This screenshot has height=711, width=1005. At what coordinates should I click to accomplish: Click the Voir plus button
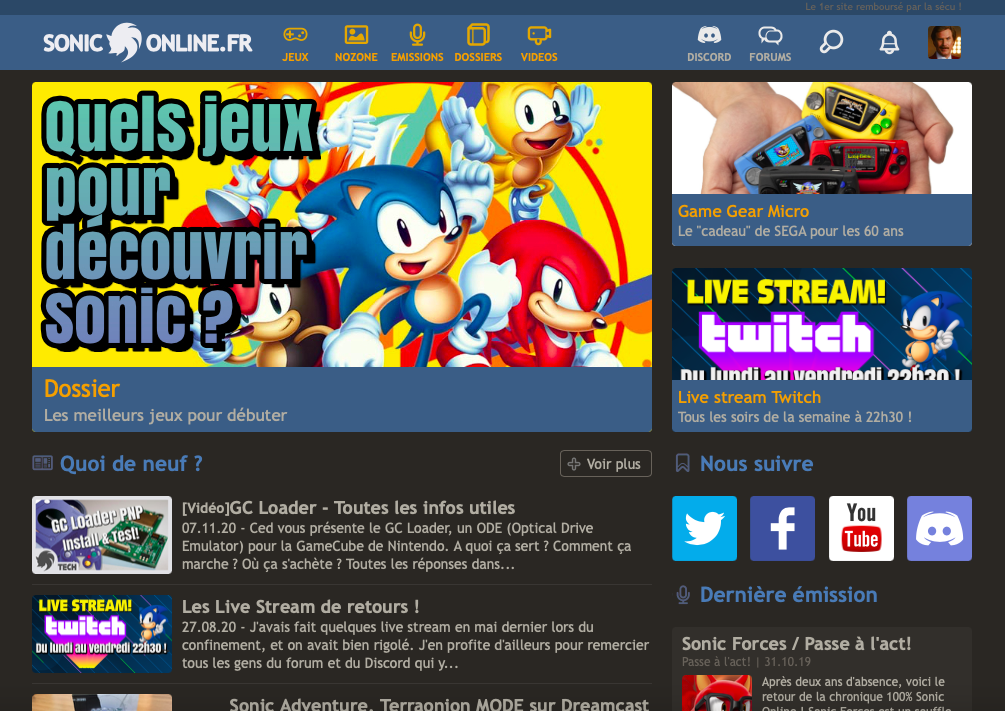606,464
